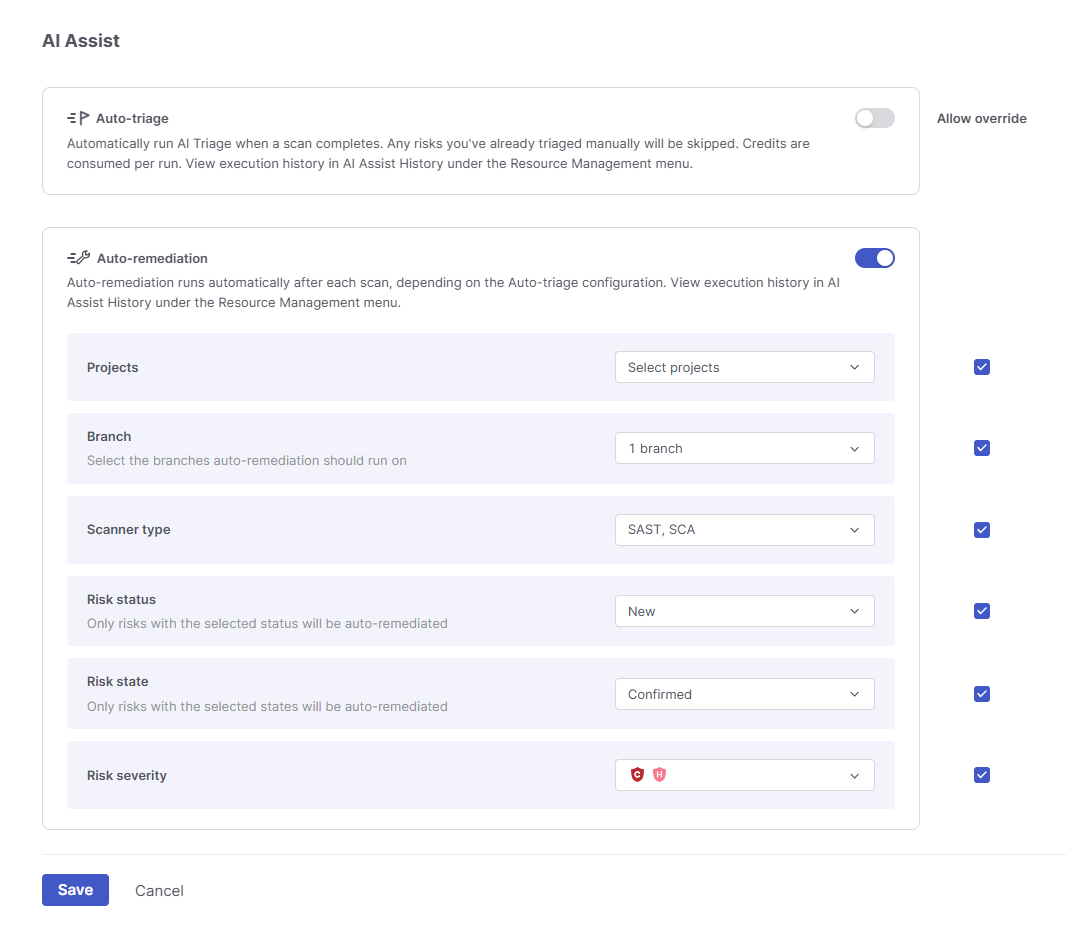Click the Risk state helper text

pos(267,706)
